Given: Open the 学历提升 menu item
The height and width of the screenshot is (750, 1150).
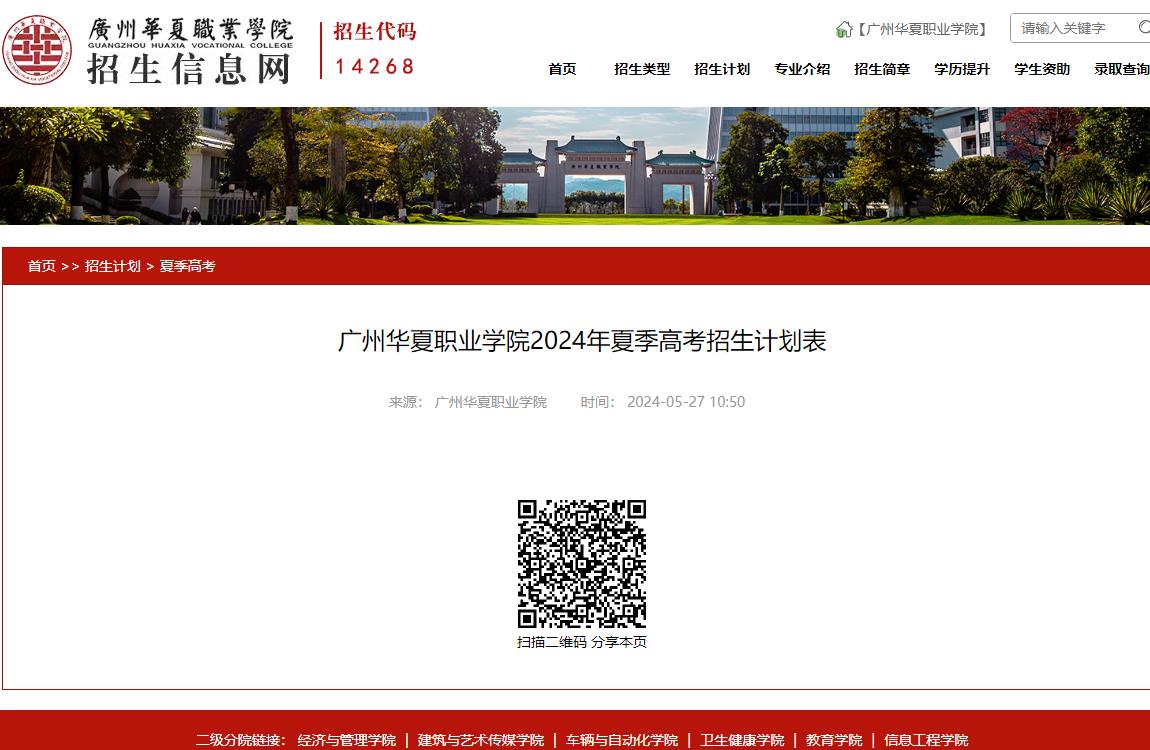Looking at the screenshot, I should (962, 69).
